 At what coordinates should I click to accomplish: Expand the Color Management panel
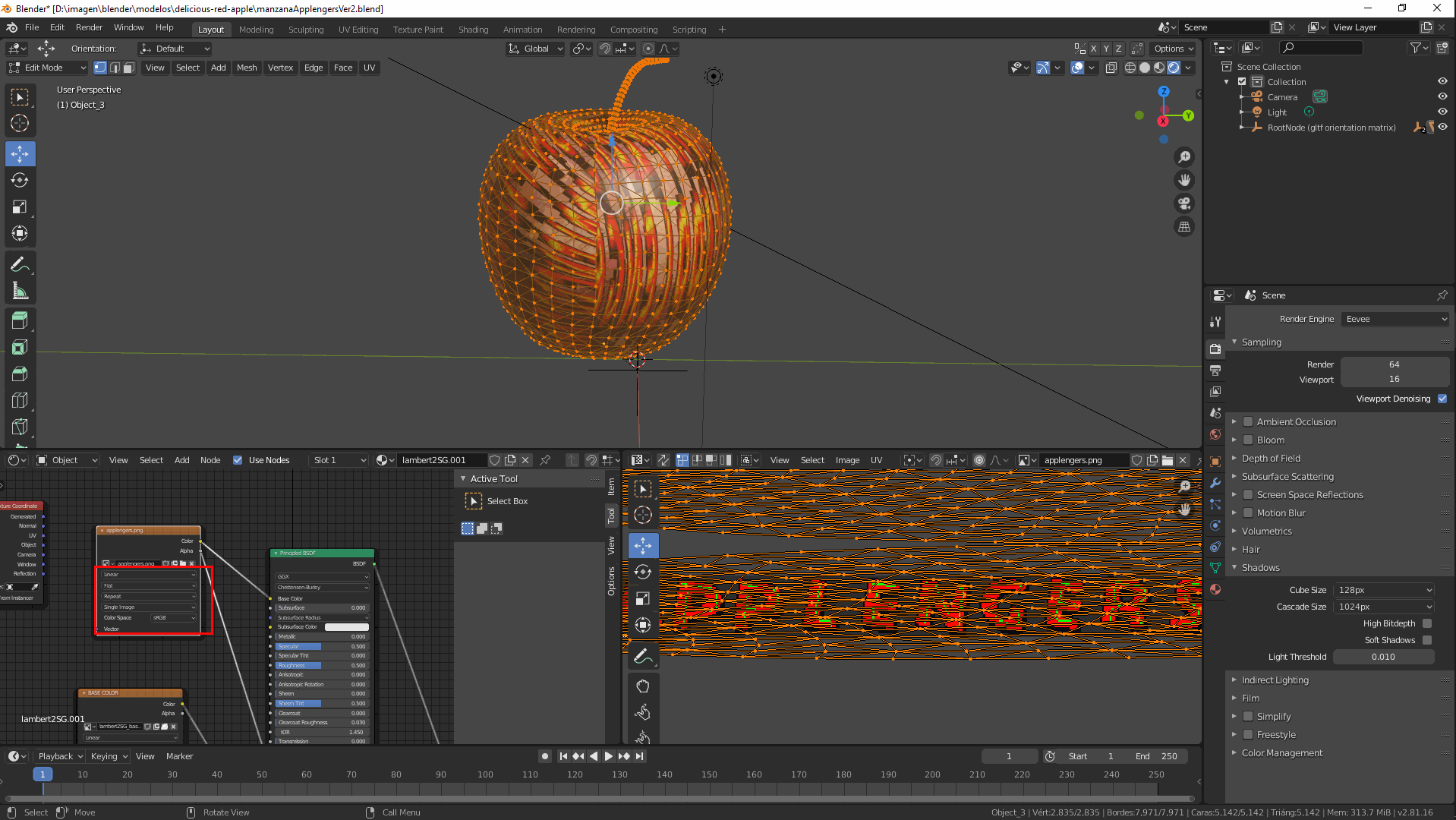pos(1281,753)
